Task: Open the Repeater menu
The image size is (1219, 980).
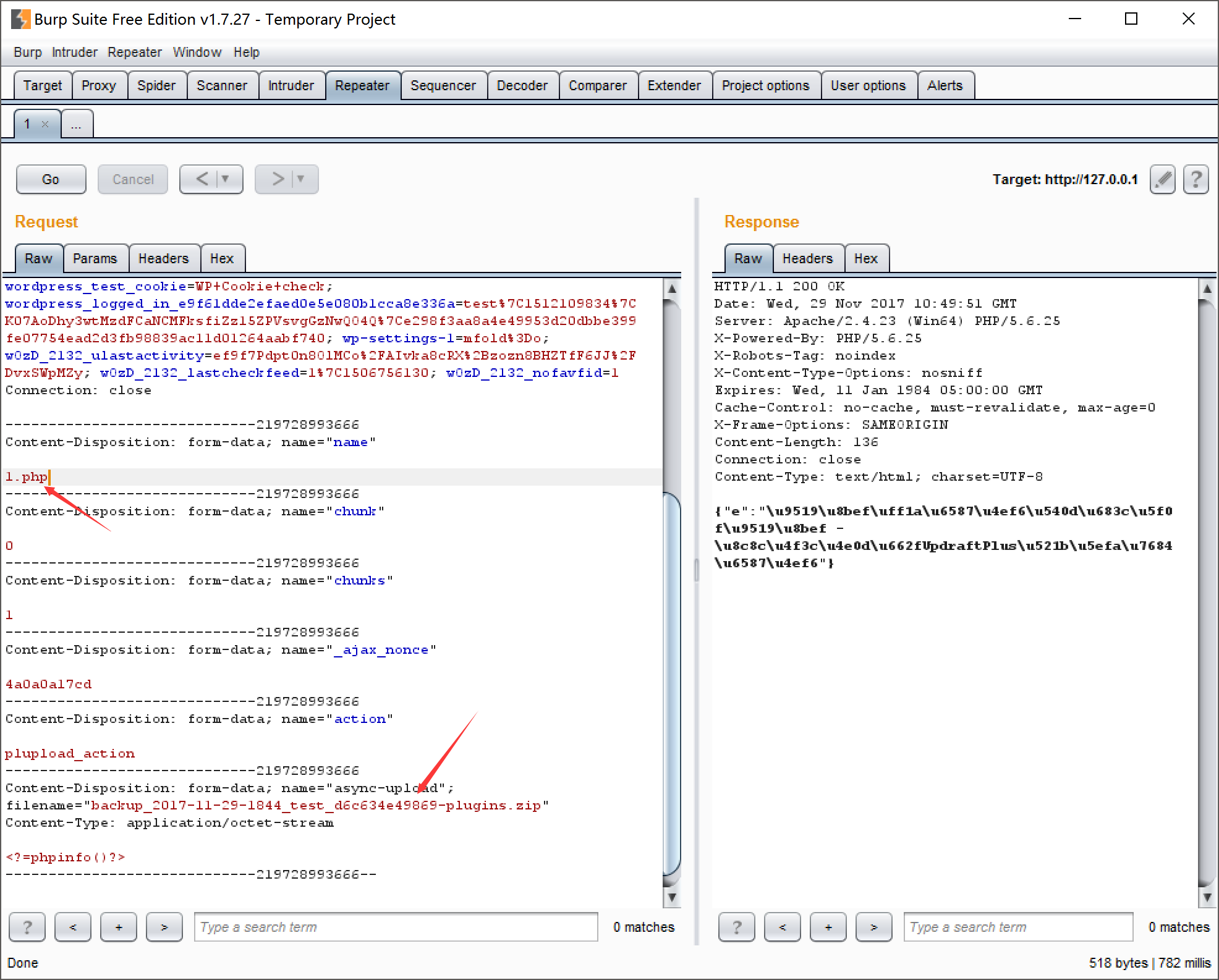Action: [135, 53]
